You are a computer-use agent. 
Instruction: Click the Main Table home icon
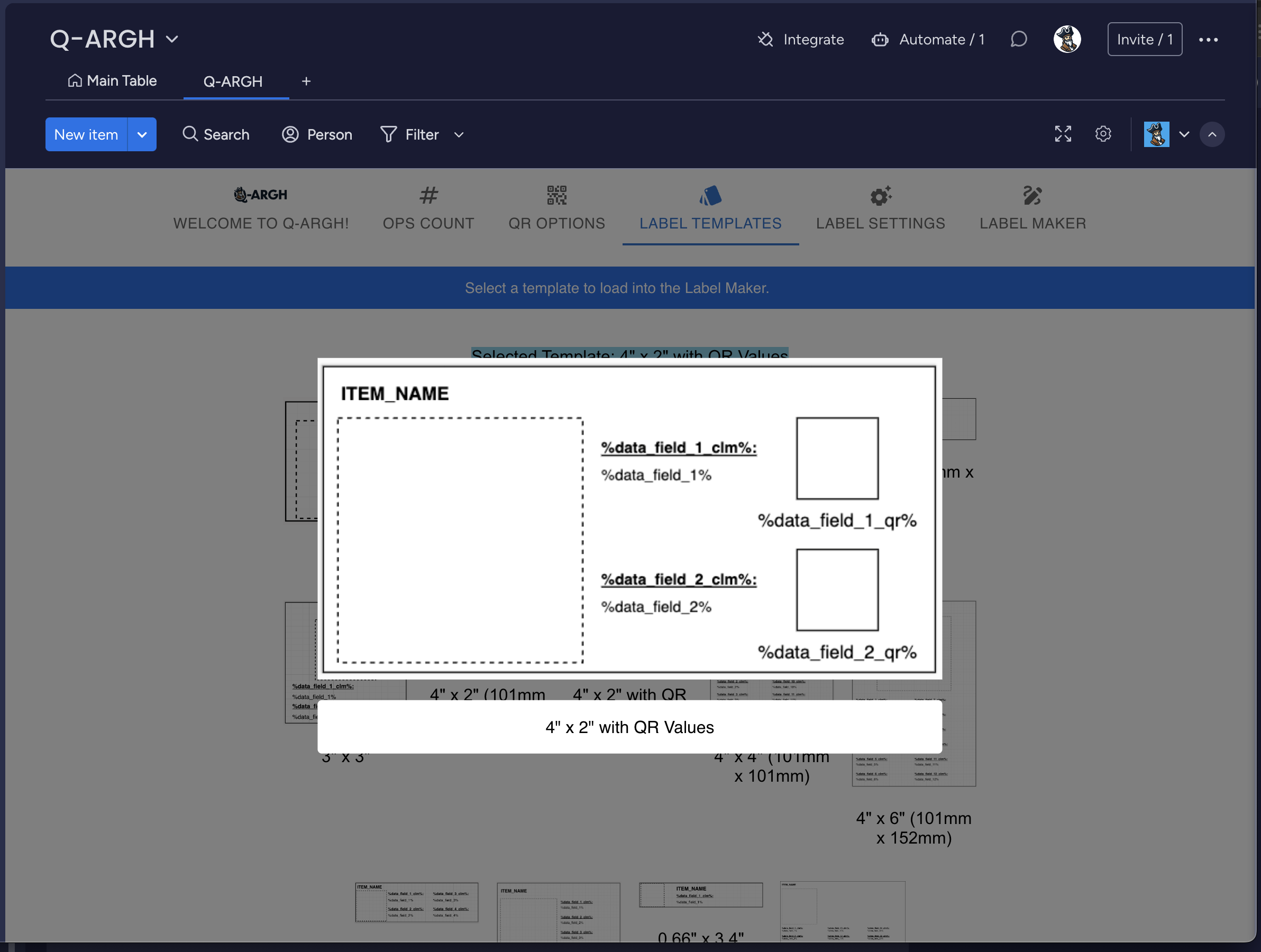click(75, 80)
